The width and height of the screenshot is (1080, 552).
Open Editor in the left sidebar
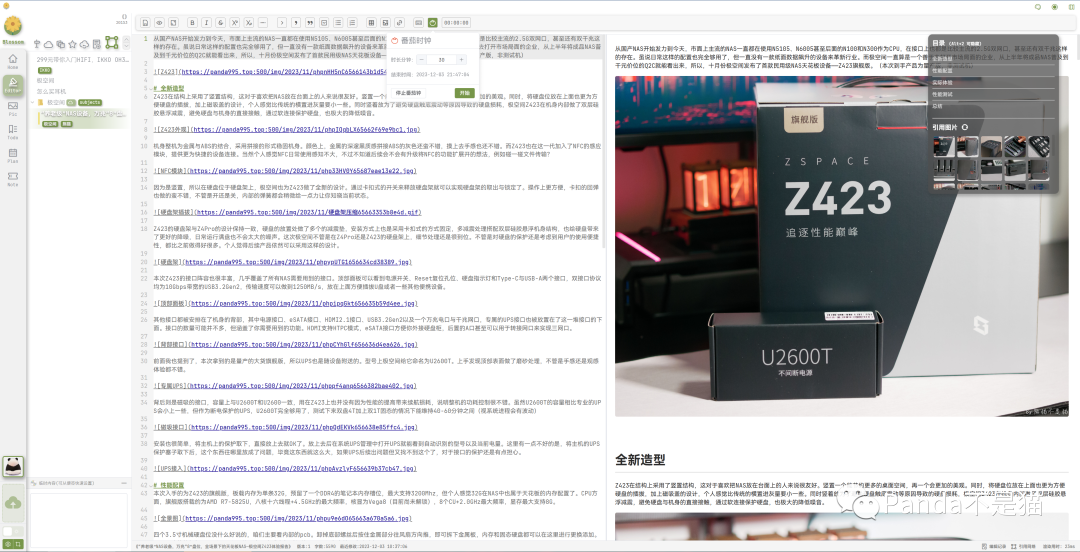tap(12, 85)
